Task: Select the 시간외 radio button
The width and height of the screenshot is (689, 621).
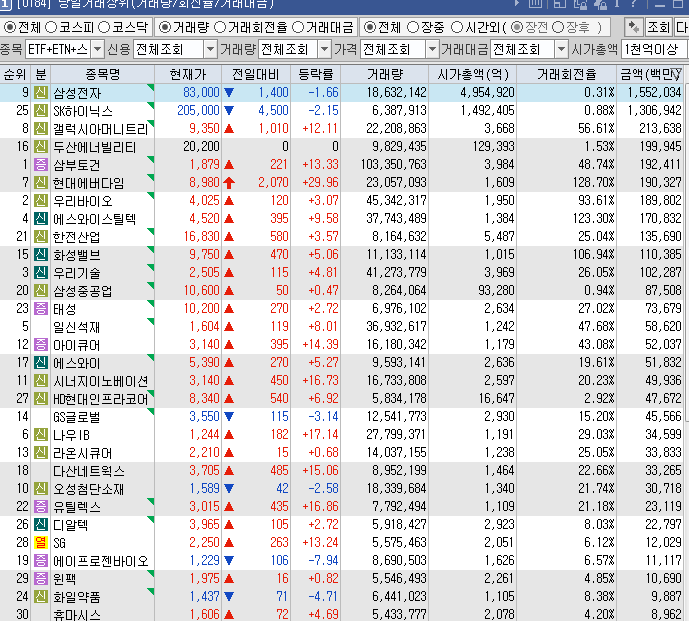Action: (457, 28)
